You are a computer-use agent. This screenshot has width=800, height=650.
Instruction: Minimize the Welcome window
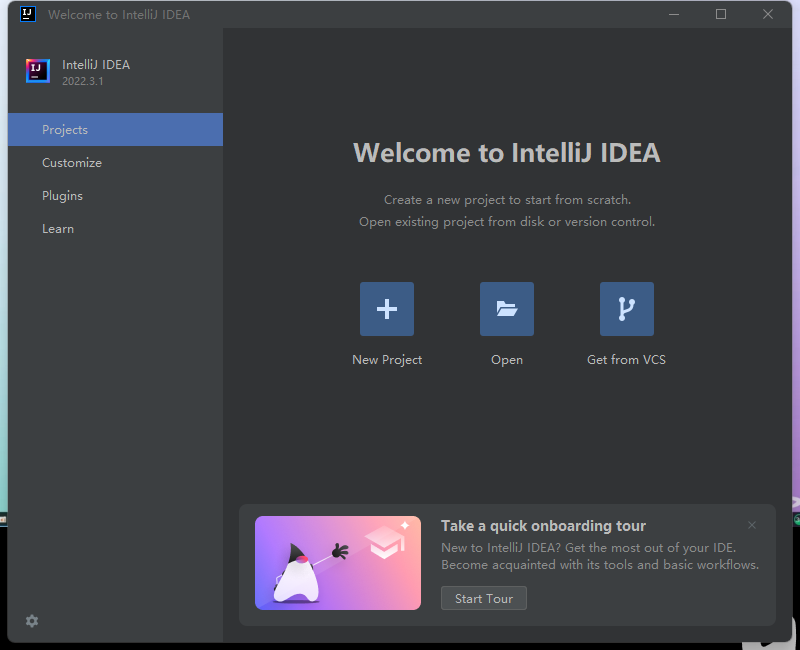[674, 14]
